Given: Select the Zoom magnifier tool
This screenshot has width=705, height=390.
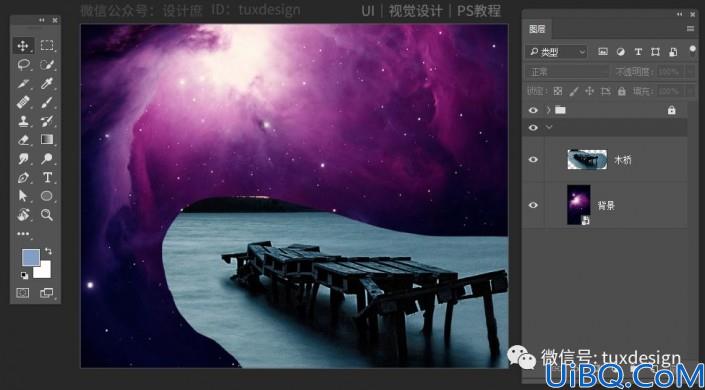Looking at the screenshot, I should tap(47, 215).
